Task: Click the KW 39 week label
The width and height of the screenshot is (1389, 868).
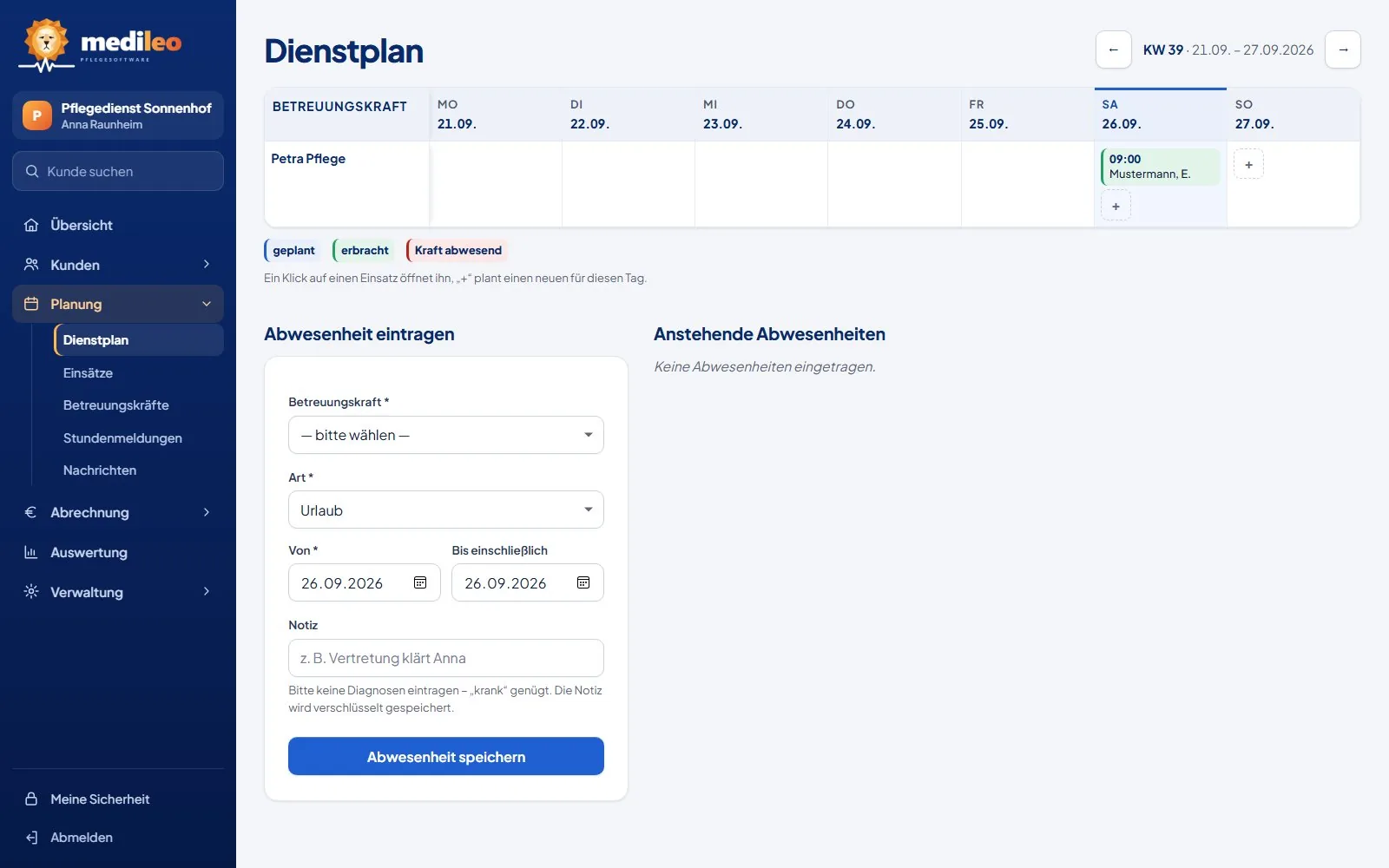Action: point(1163,49)
